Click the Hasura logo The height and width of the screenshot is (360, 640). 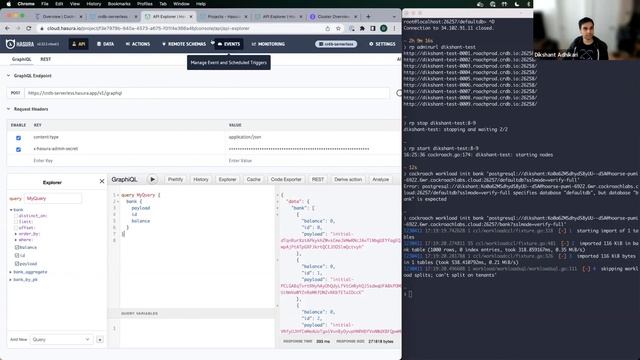pyautogui.click(x=20, y=44)
